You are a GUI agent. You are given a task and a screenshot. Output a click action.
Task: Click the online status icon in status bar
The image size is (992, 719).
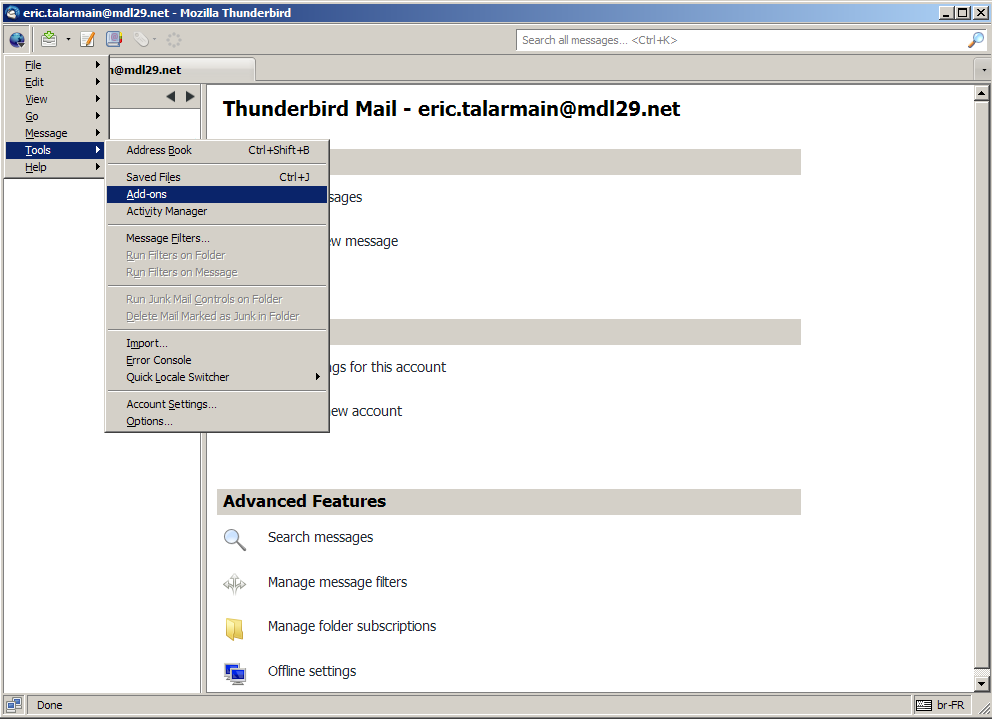pyautogui.click(x=13, y=704)
